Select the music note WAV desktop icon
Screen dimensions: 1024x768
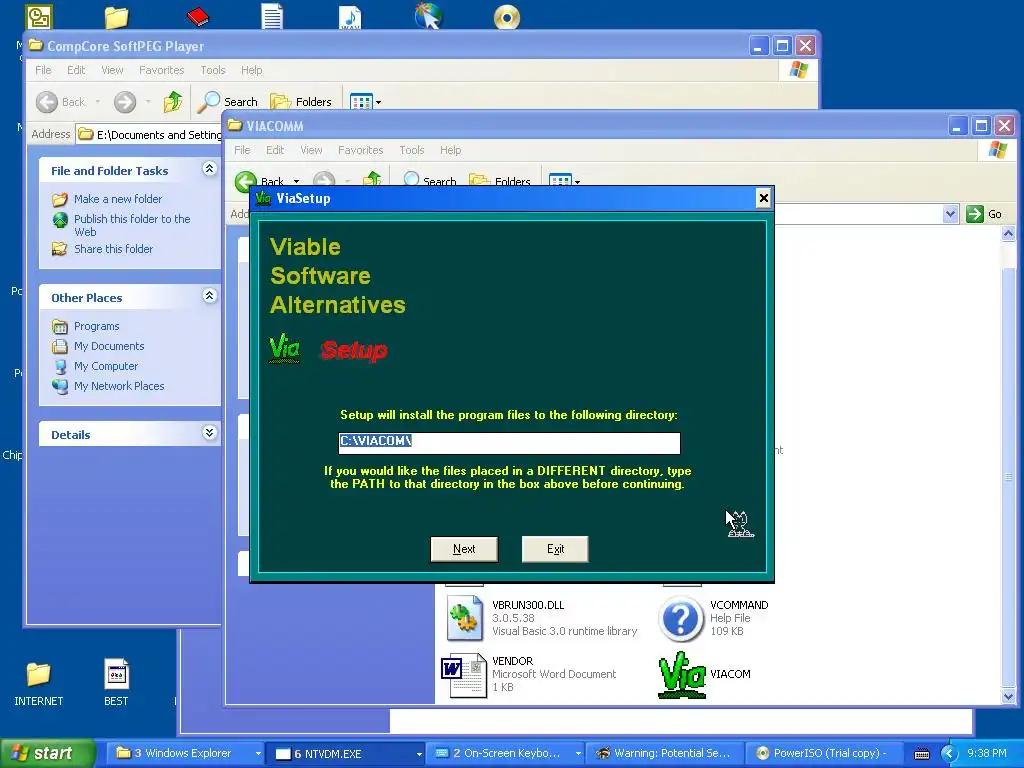[350, 17]
